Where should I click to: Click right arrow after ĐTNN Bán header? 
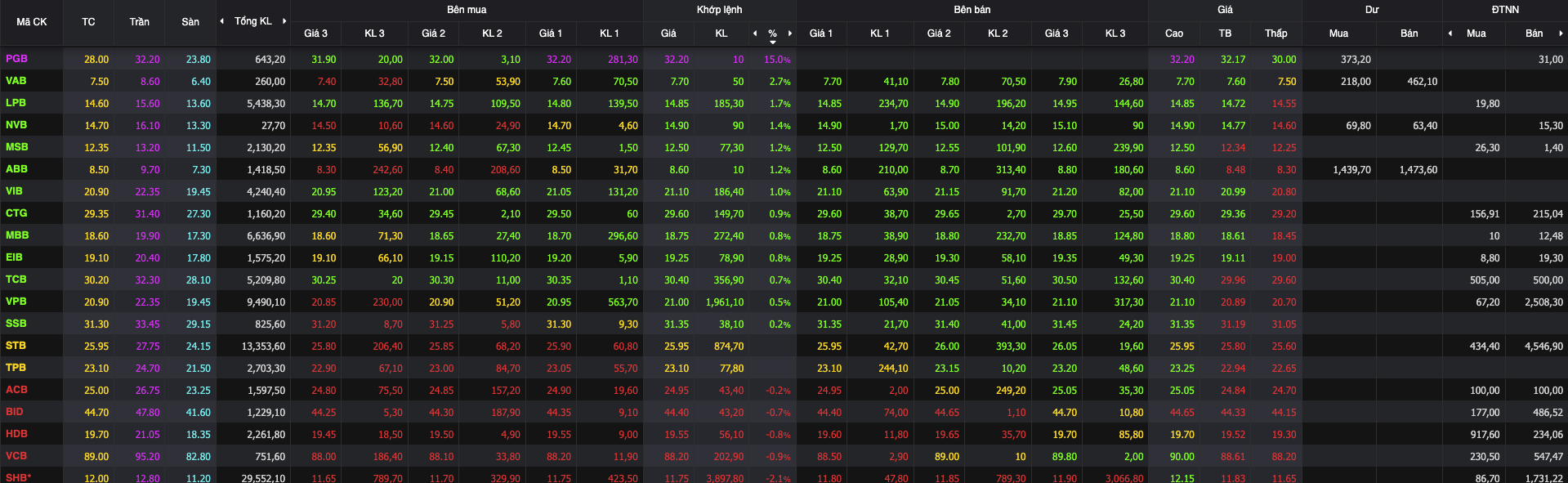[1561, 34]
